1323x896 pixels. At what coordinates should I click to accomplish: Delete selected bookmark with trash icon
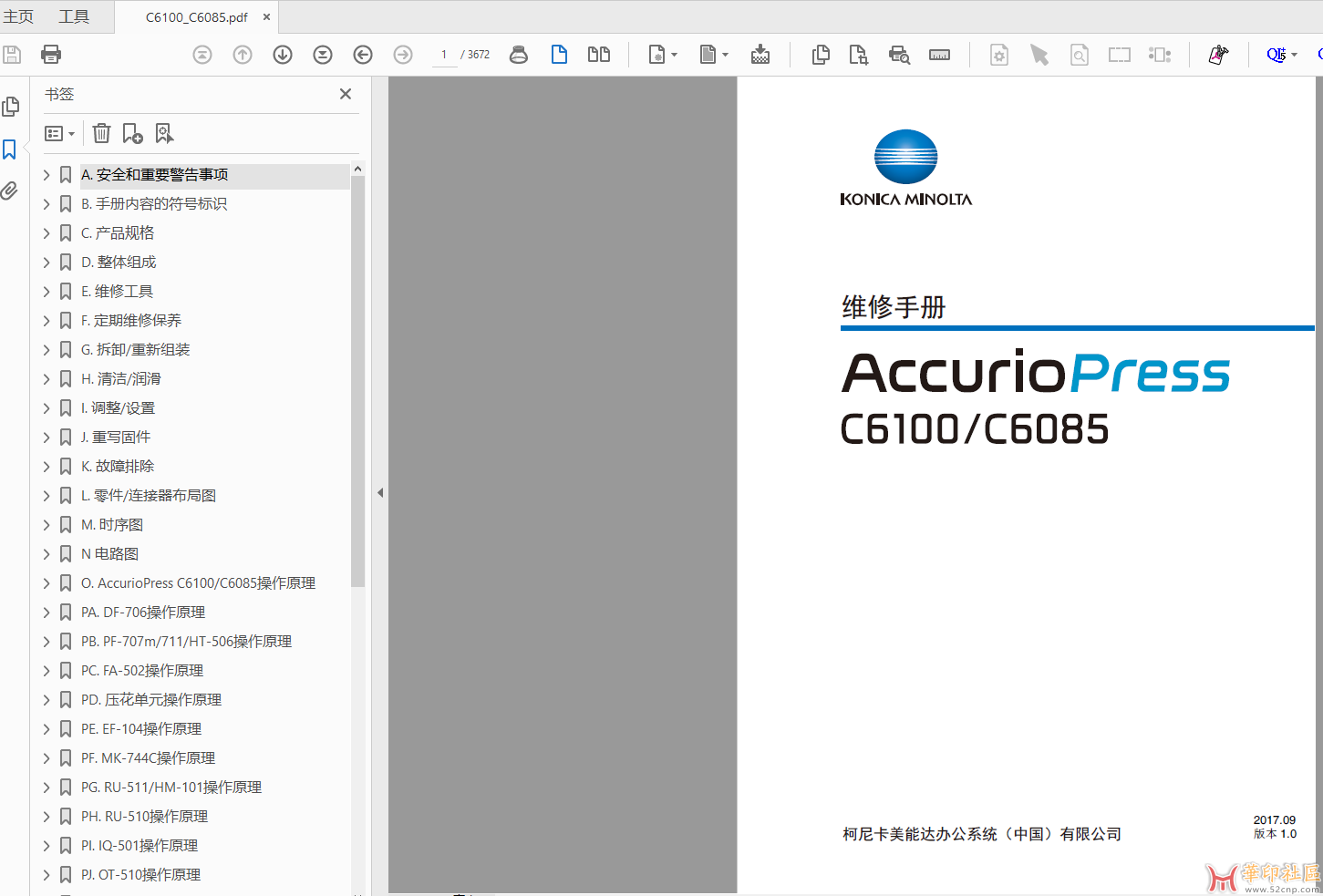102,134
